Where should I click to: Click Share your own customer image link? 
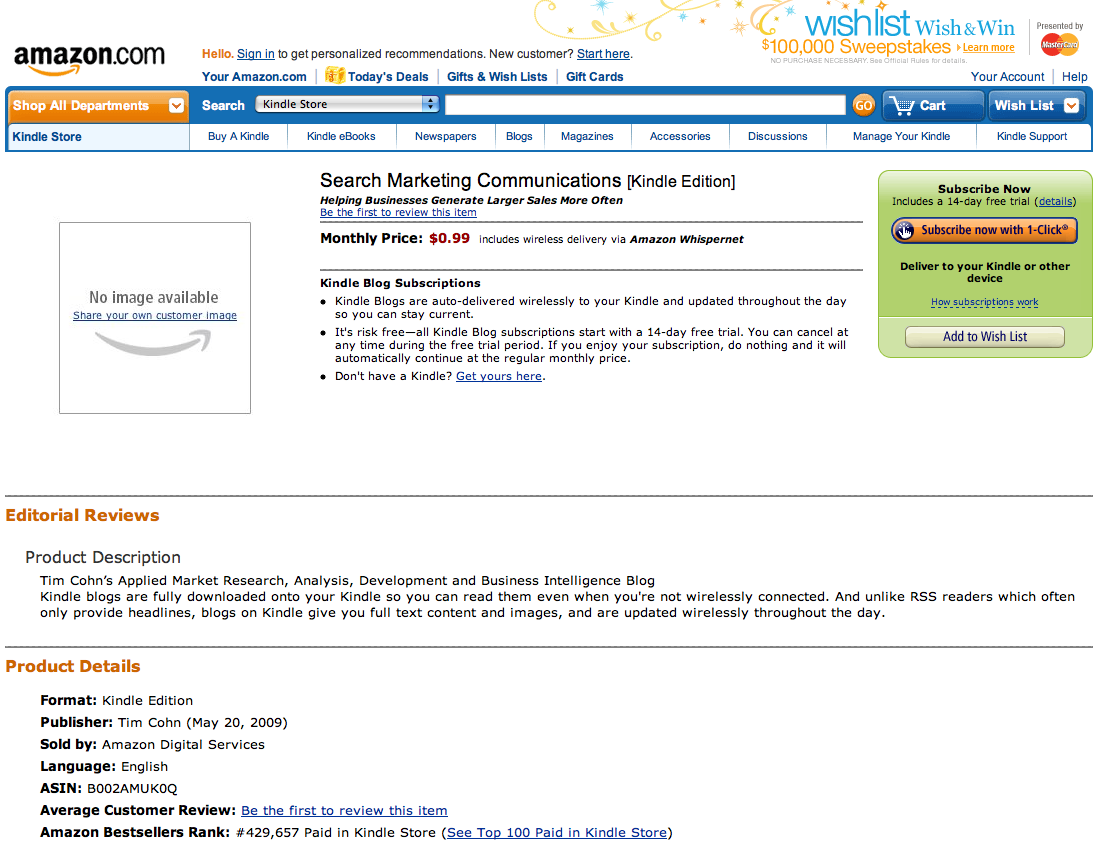[155, 316]
